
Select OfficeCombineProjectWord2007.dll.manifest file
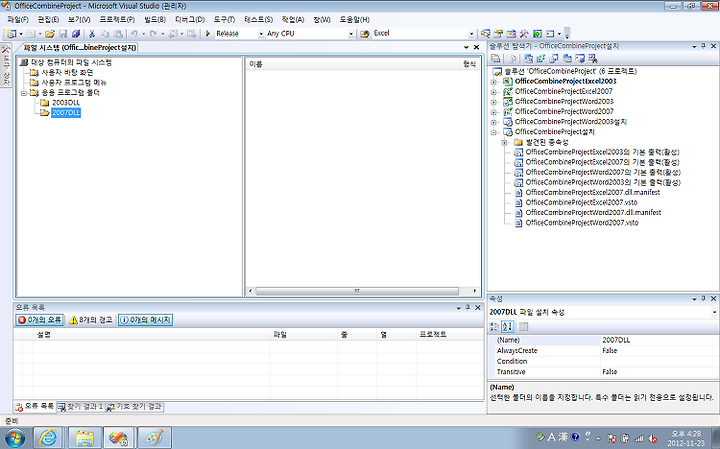[x=593, y=213]
